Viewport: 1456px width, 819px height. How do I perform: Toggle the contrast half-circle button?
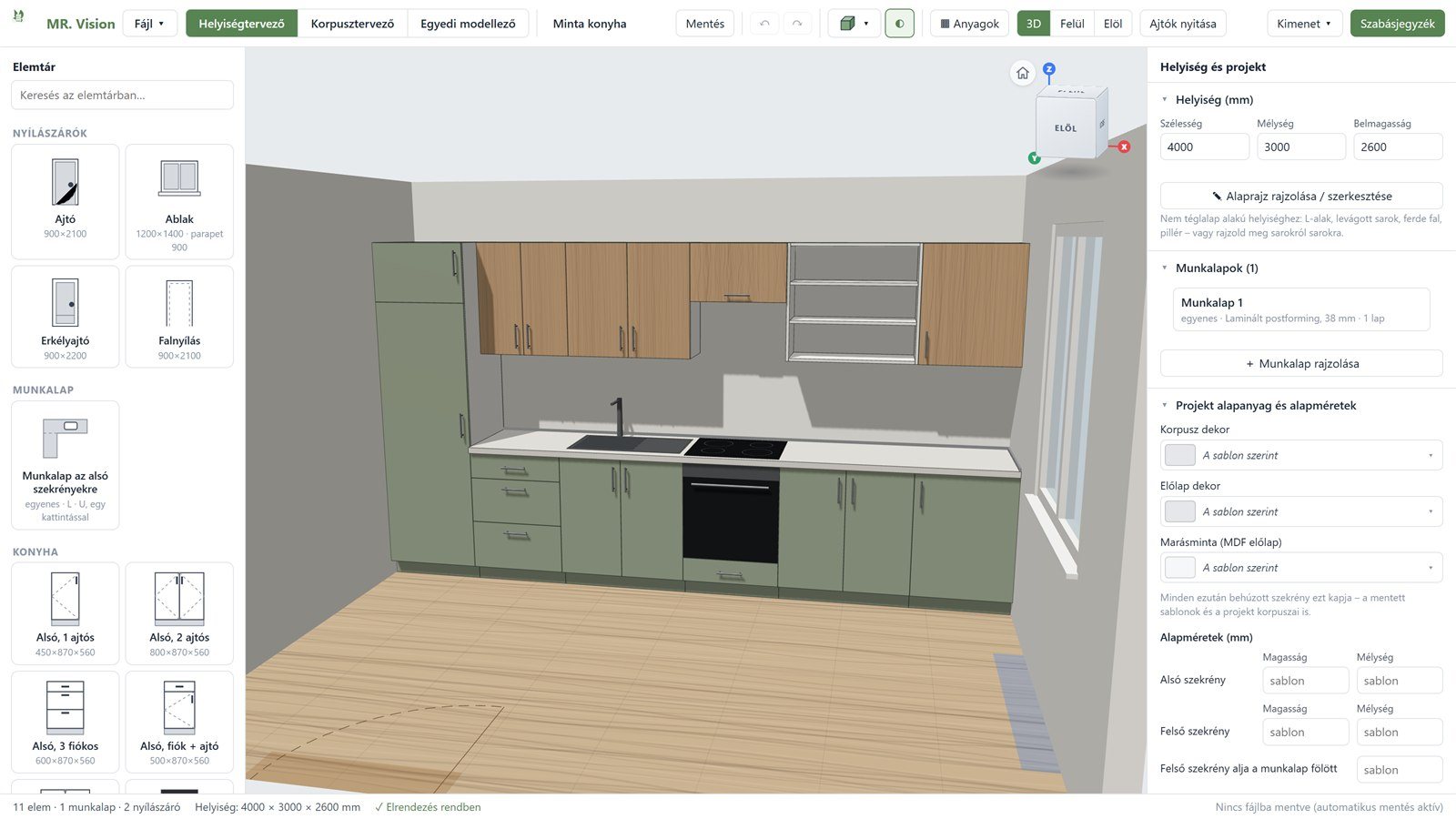click(x=899, y=24)
